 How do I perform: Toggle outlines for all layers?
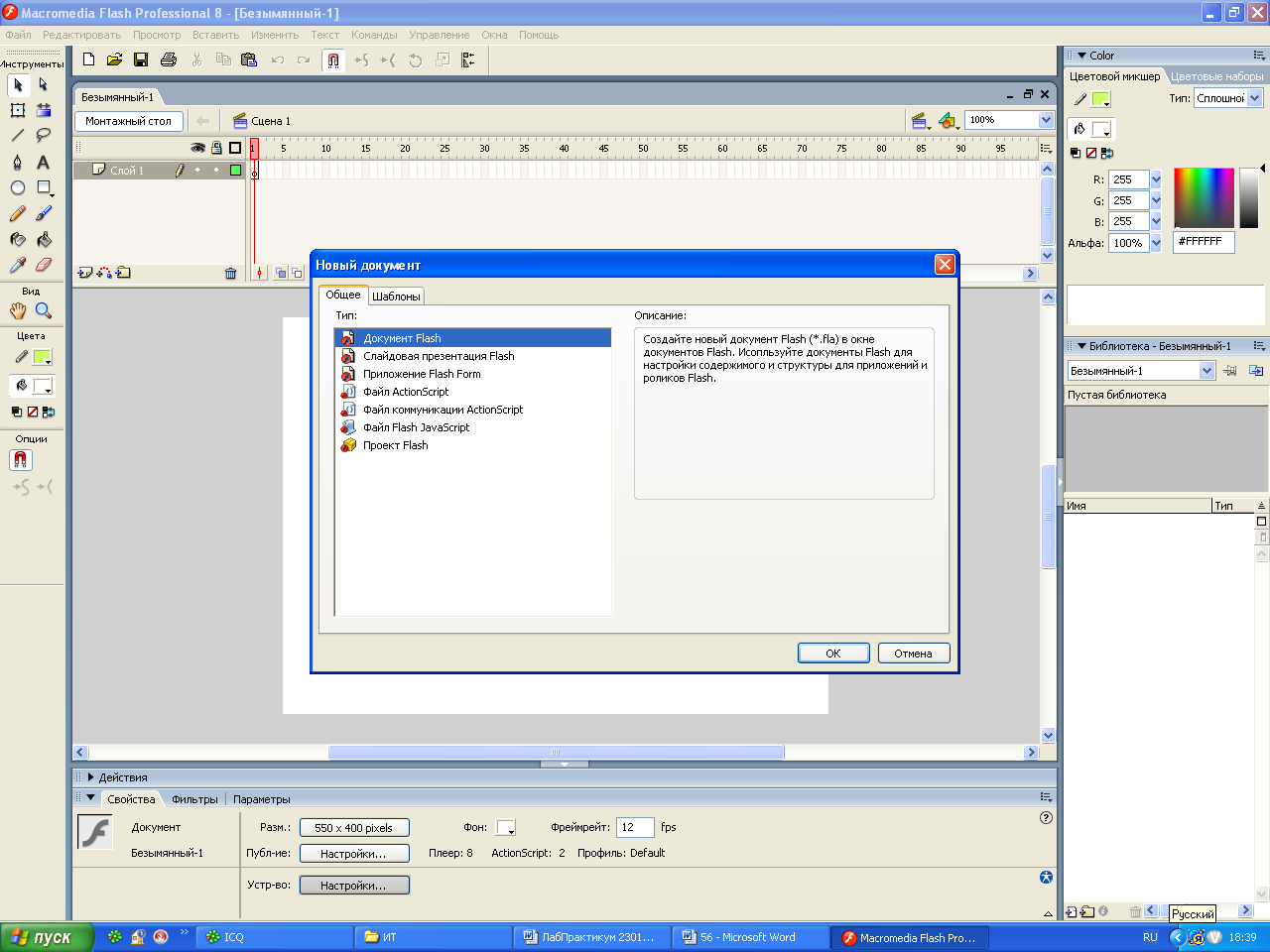pyautogui.click(x=235, y=148)
